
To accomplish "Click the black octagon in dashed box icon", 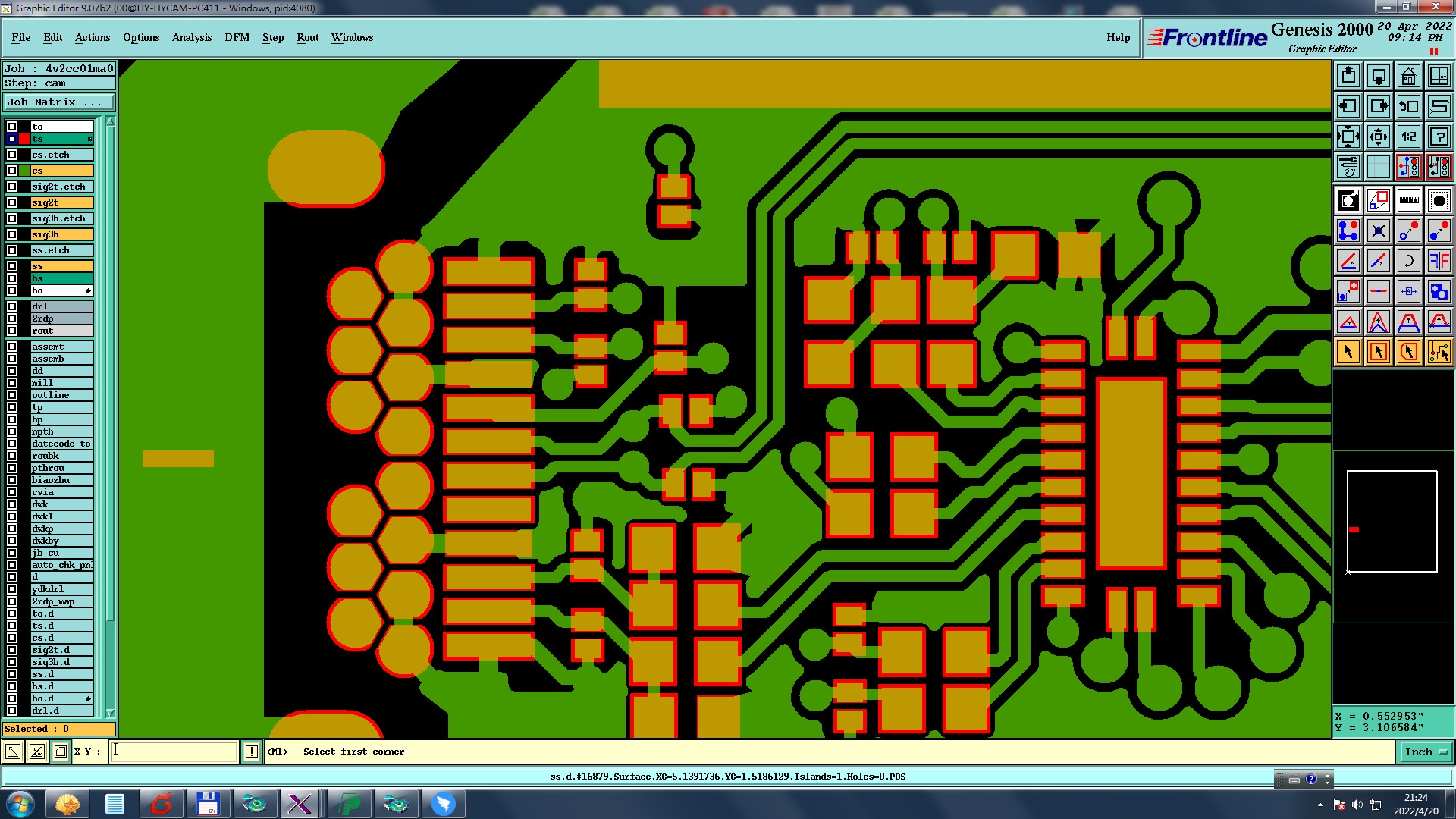I will [x=1439, y=200].
